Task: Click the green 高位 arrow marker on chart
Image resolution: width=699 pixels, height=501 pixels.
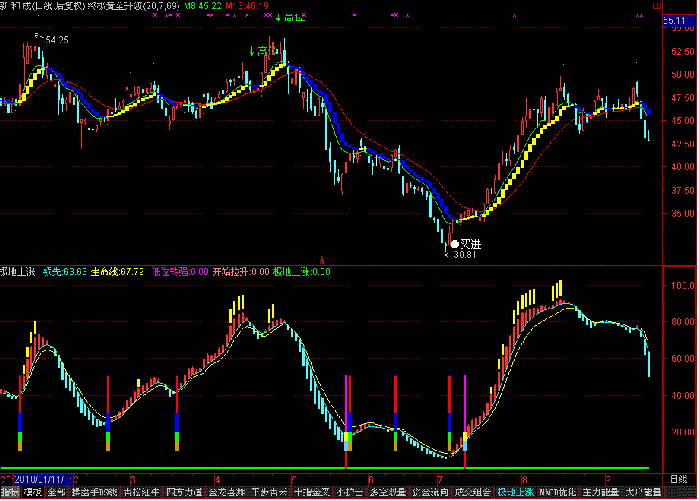Action: click(260, 50)
